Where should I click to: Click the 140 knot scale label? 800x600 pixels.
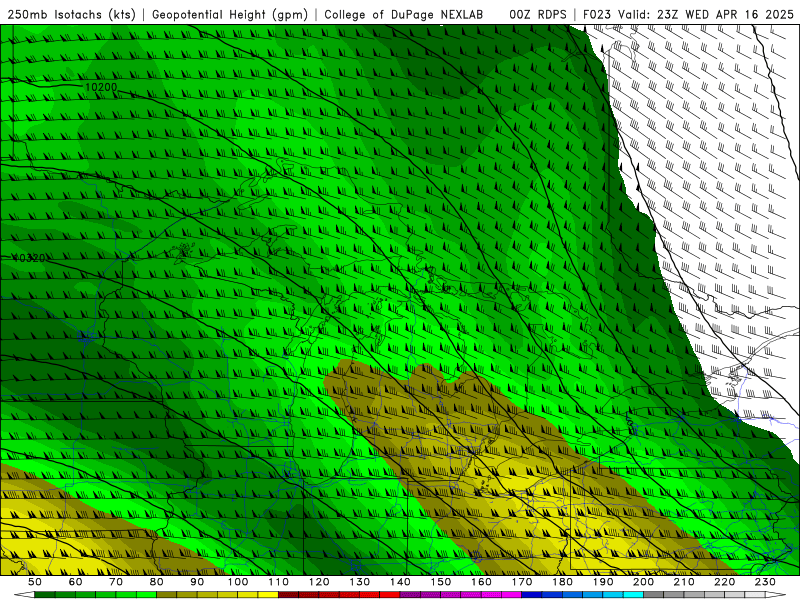click(400, 582)
